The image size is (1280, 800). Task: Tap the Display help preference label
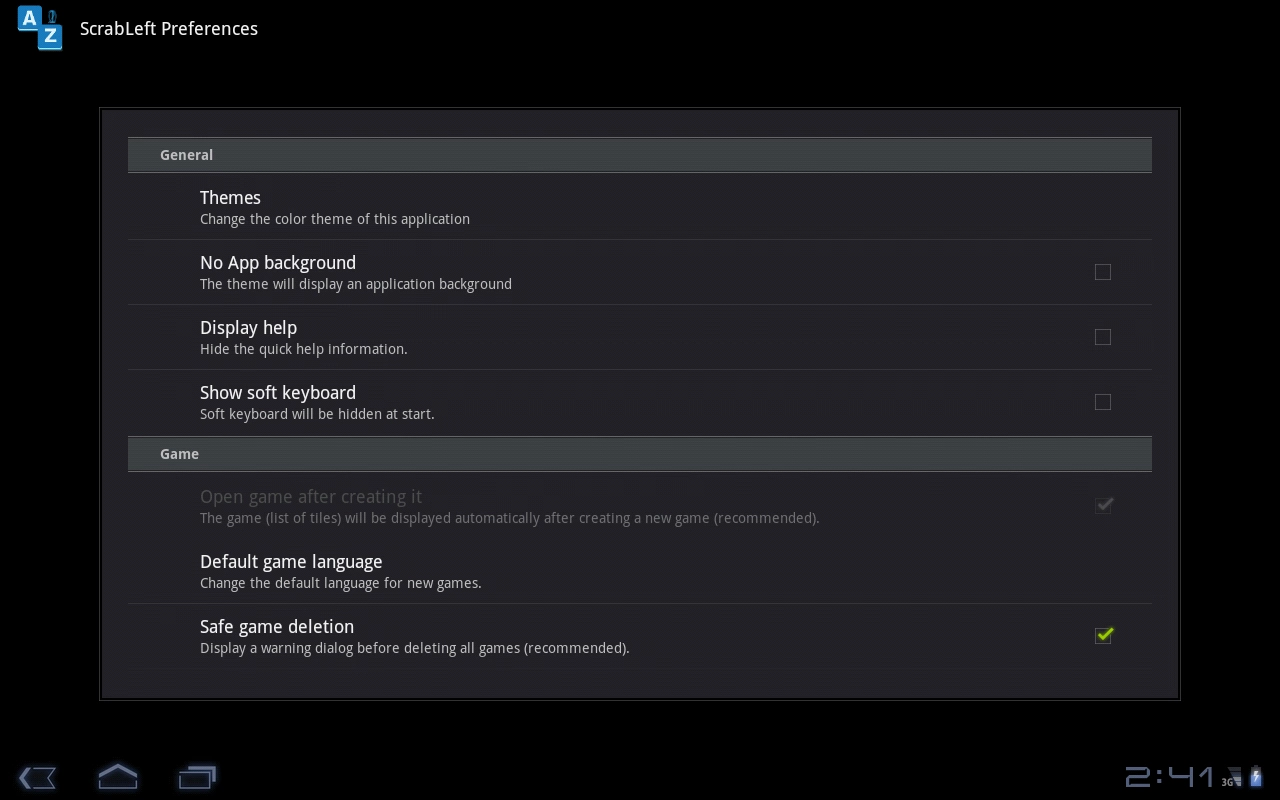tap(248, 328)
